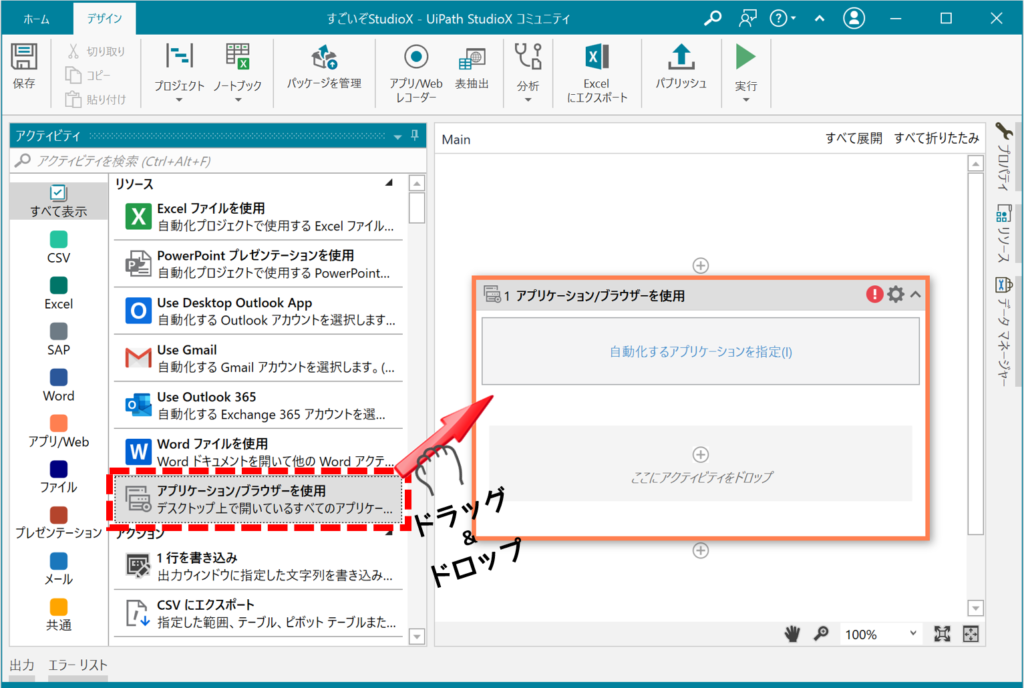1024x688 pixels.
Task: Open the feedback icon in title bar
Action: pos(747,18)
